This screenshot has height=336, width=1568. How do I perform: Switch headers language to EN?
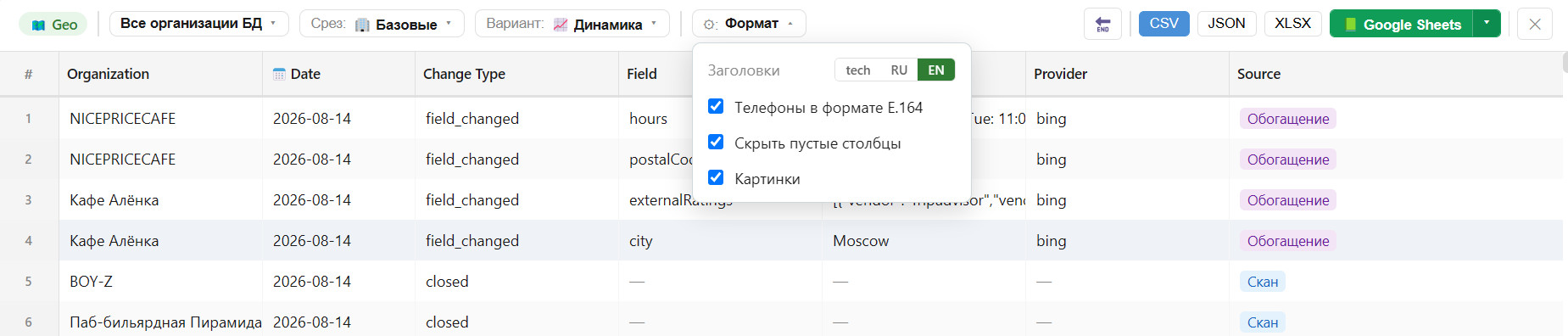click(x=936, y=70)
